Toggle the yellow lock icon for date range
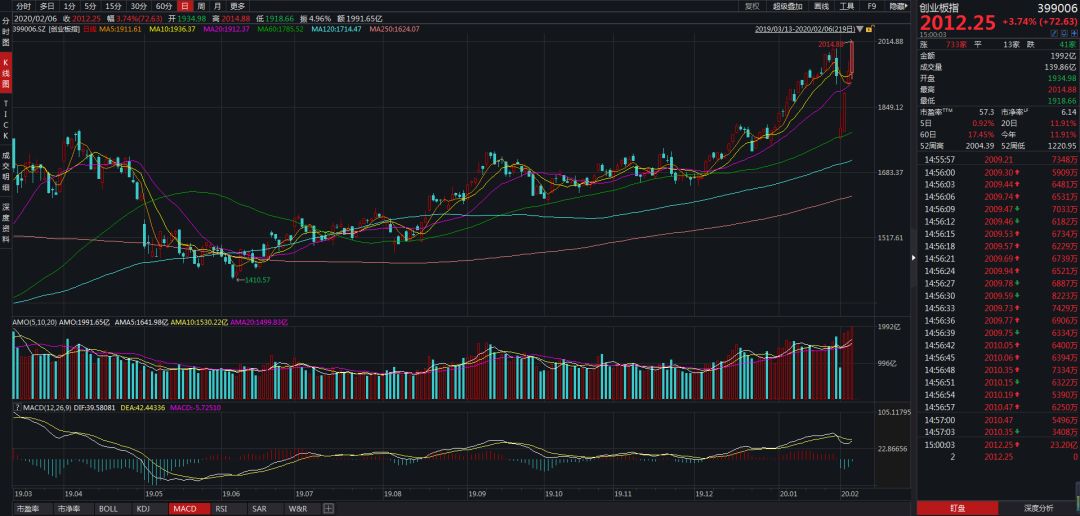1080x516 pixels. point(869,29)
